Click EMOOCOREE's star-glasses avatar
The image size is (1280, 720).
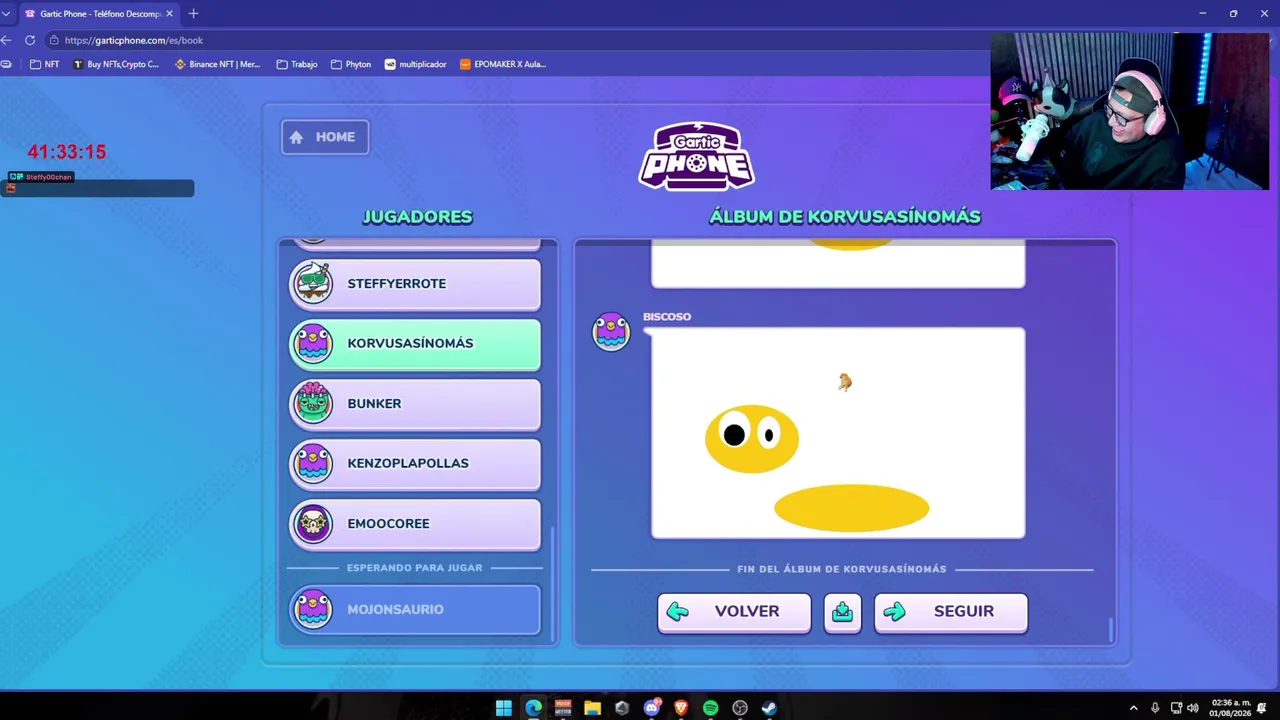313,524
